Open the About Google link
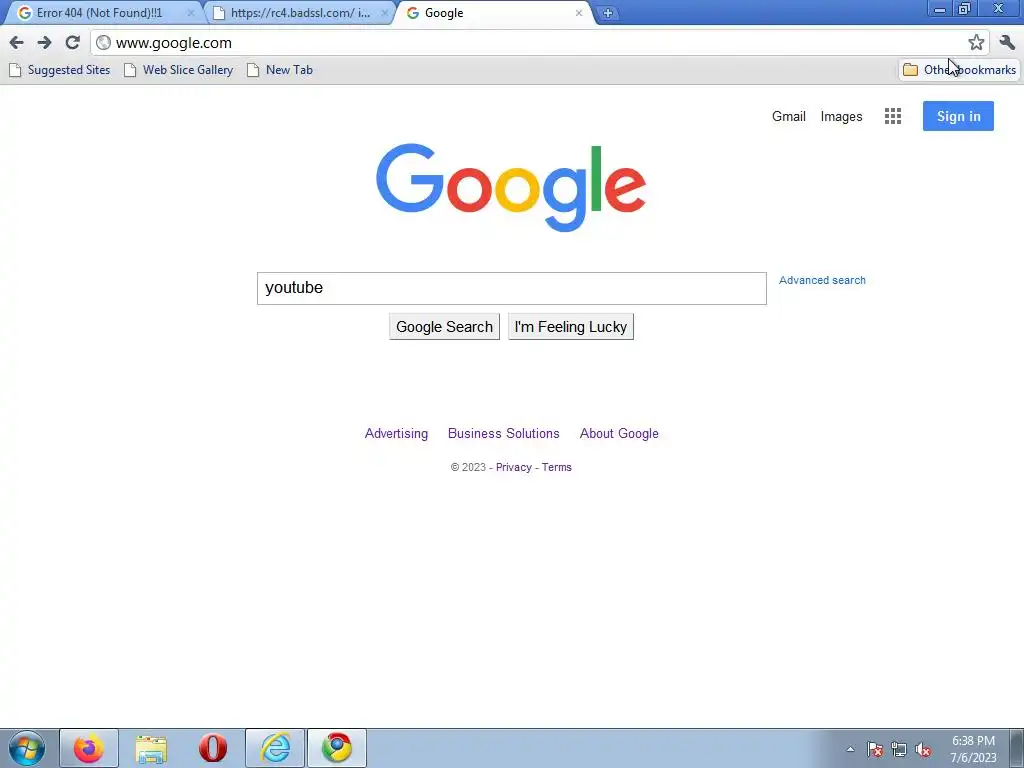The height and width of the screenshot is (768, 1024). (619, 434)
